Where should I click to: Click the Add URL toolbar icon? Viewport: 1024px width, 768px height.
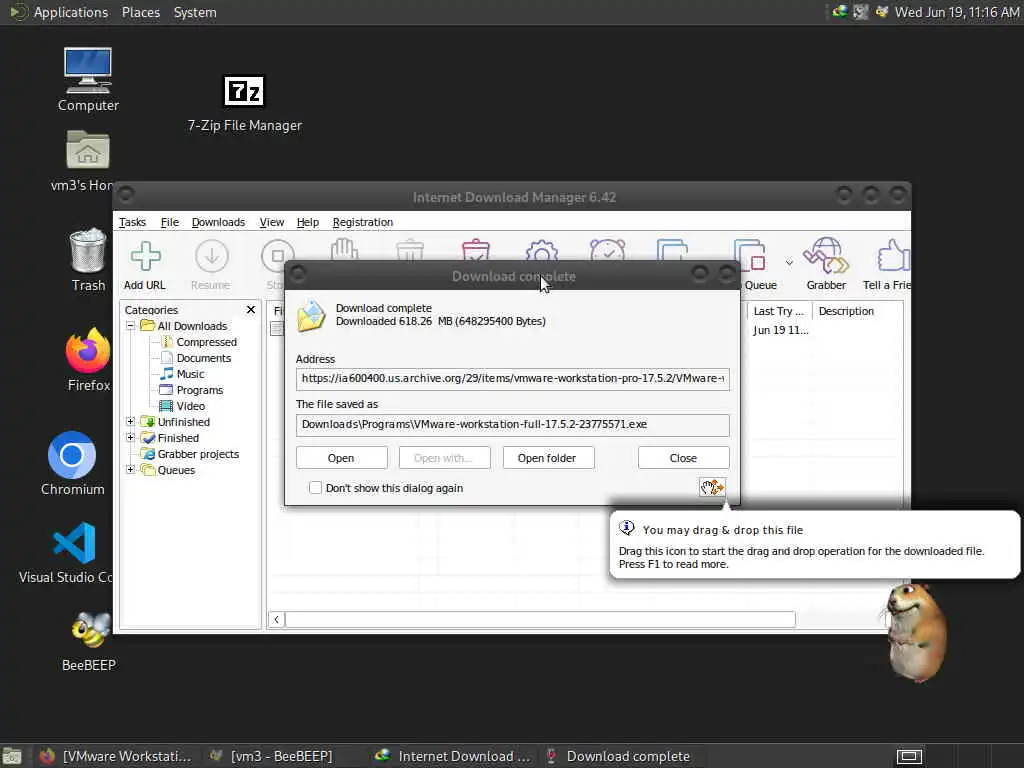145,256
